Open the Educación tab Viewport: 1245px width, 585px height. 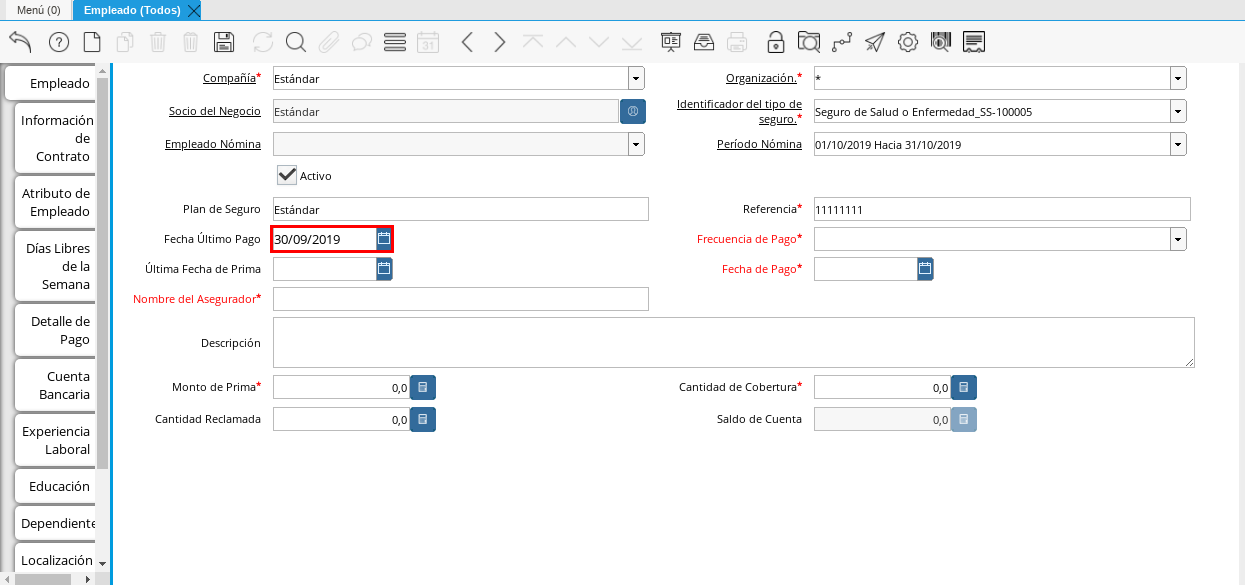click(56, 486)
